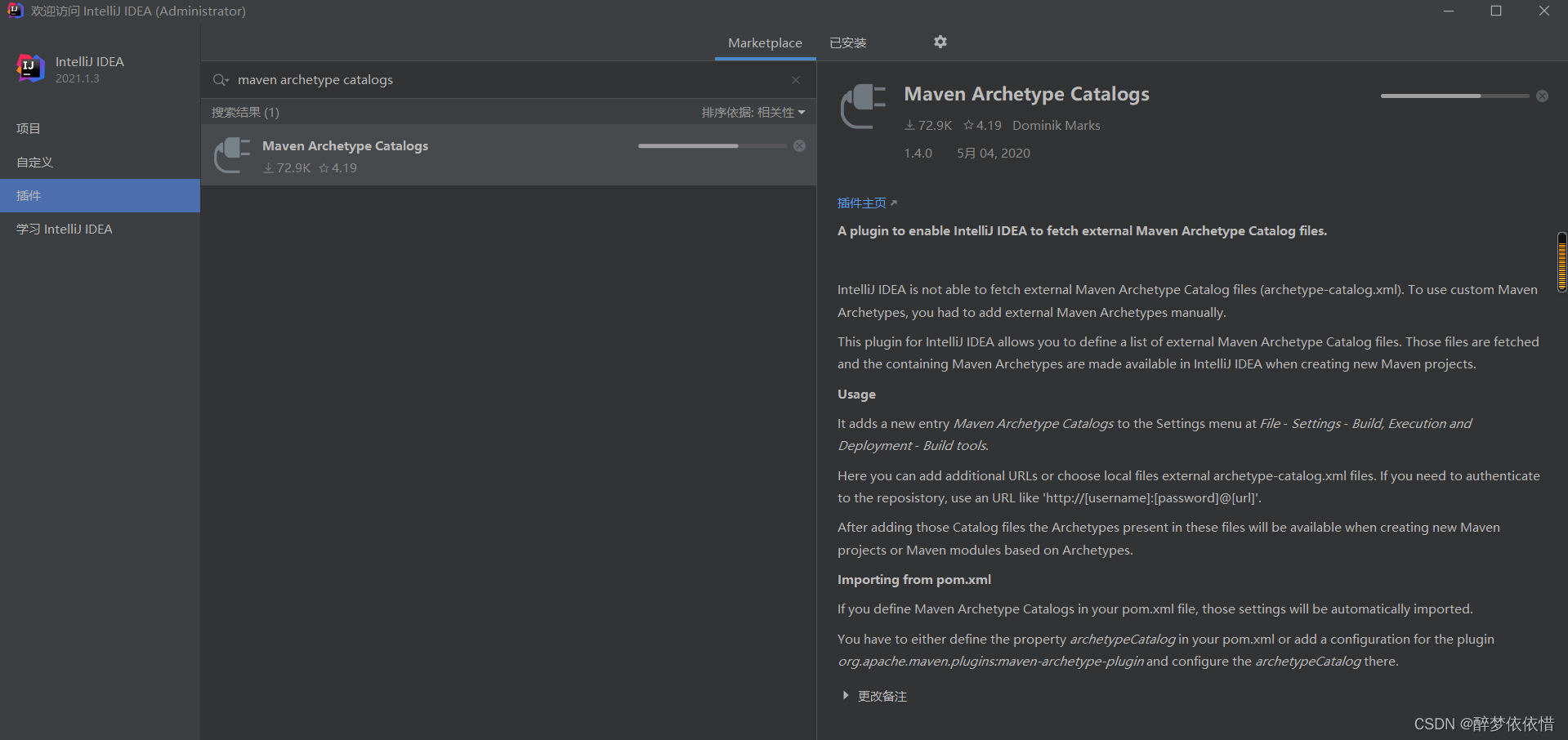Click the Maven Archetype Catalogs details title
This screenshot has width=1568, height=740.
pyautogui.click(x=1026, y=94)
